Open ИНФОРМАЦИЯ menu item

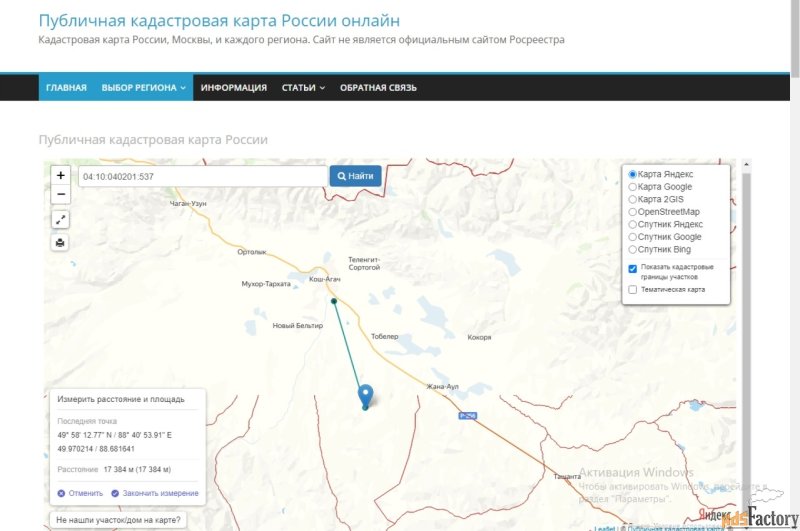tap(234, 88)
